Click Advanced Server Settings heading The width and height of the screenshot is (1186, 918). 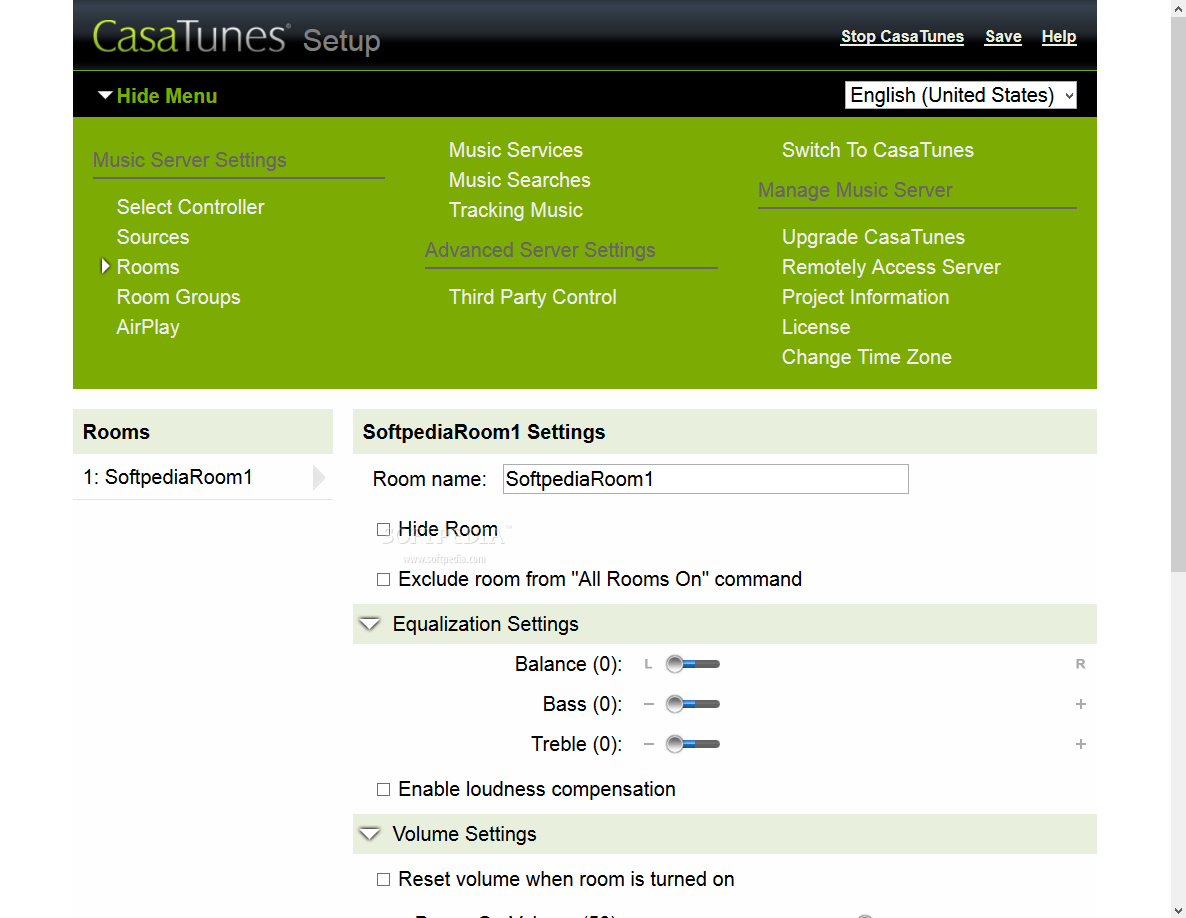coord(540,250)
